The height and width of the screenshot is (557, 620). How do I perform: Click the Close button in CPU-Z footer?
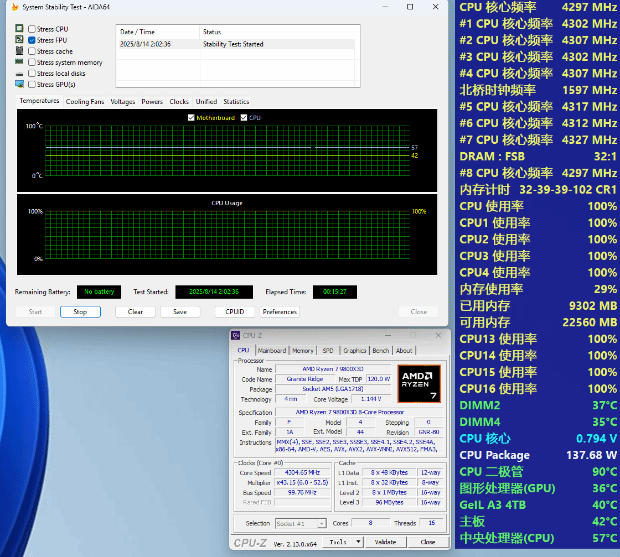428,542
